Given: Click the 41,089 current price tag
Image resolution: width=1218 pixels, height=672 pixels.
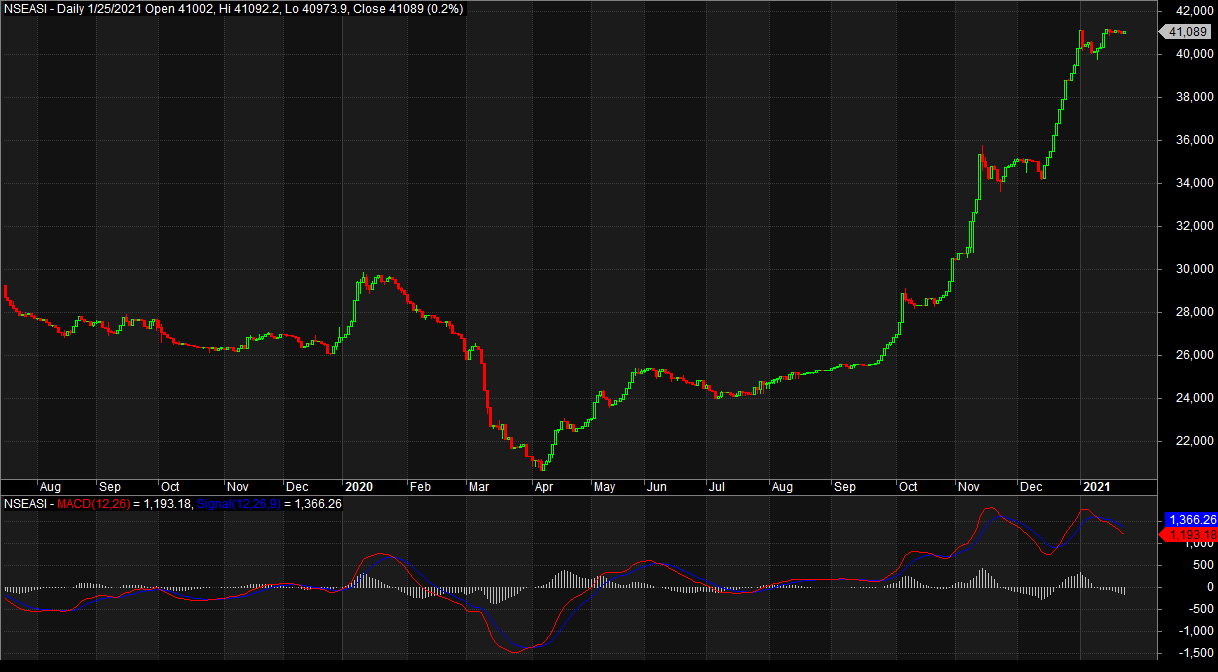Looking at the screenshot, I should tap(1186, 32).
